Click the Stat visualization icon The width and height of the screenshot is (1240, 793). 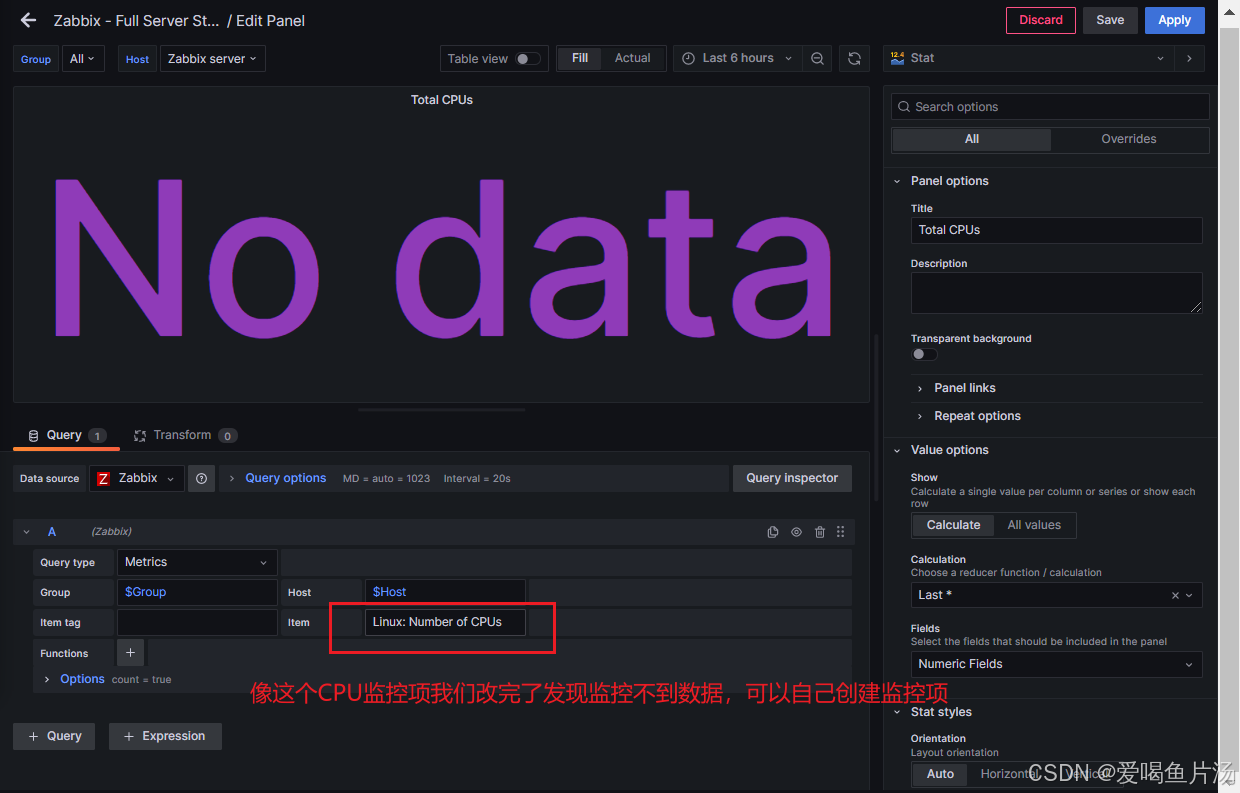897,58
